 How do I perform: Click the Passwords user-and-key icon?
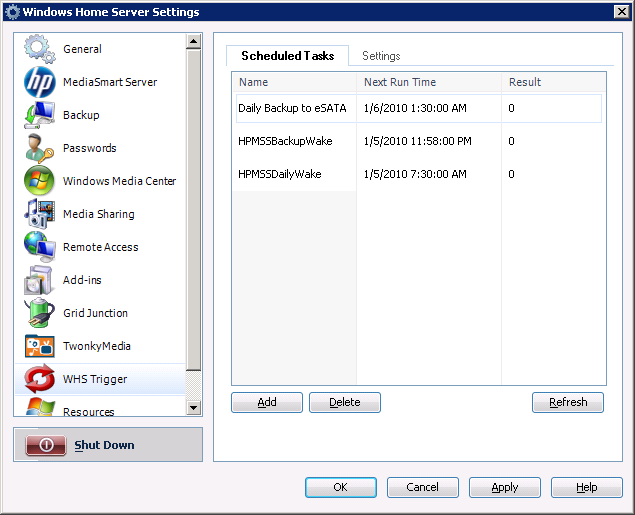click(x=39, y=148)
